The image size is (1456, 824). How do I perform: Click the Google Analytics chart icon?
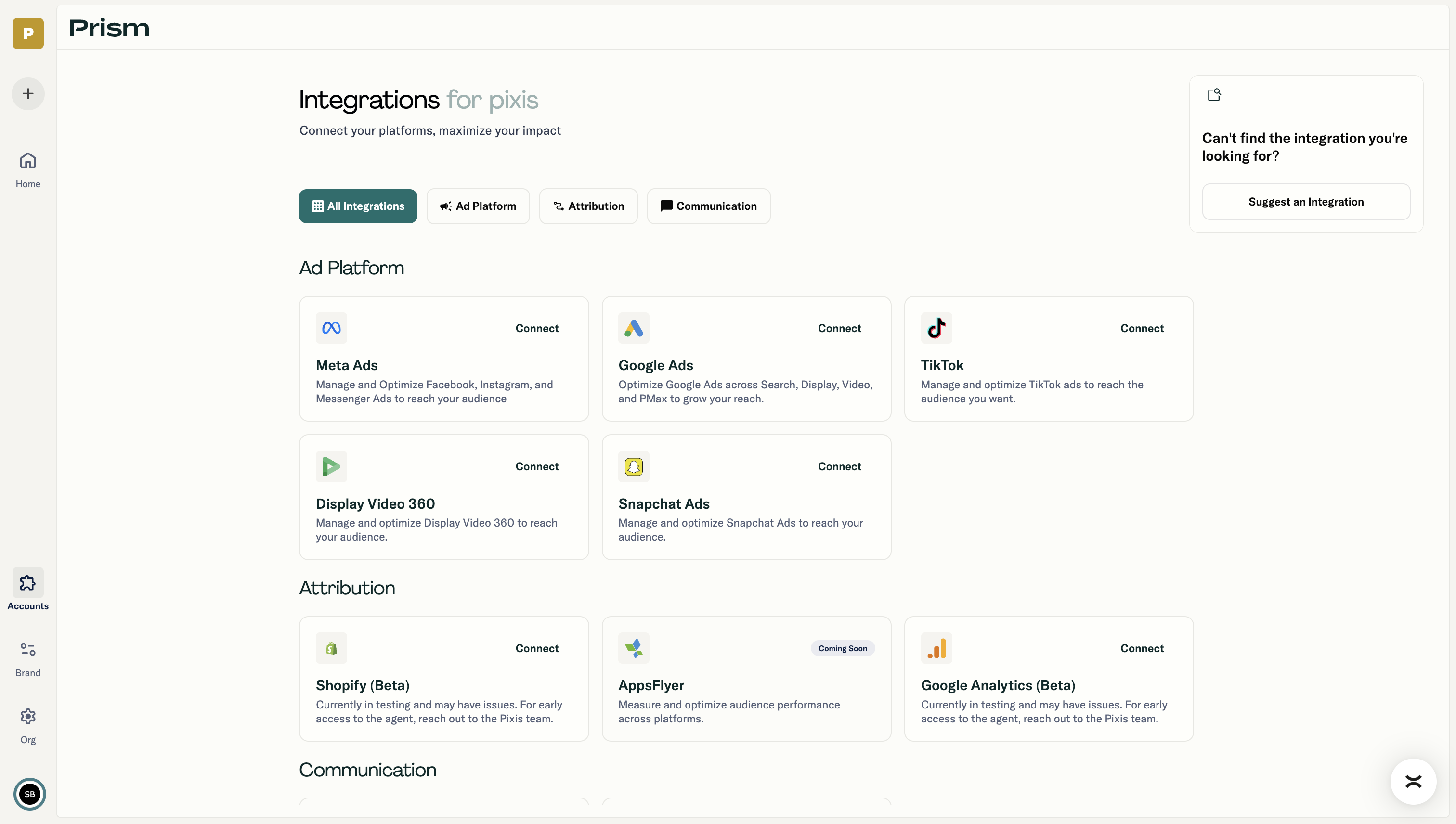[936, 647]
